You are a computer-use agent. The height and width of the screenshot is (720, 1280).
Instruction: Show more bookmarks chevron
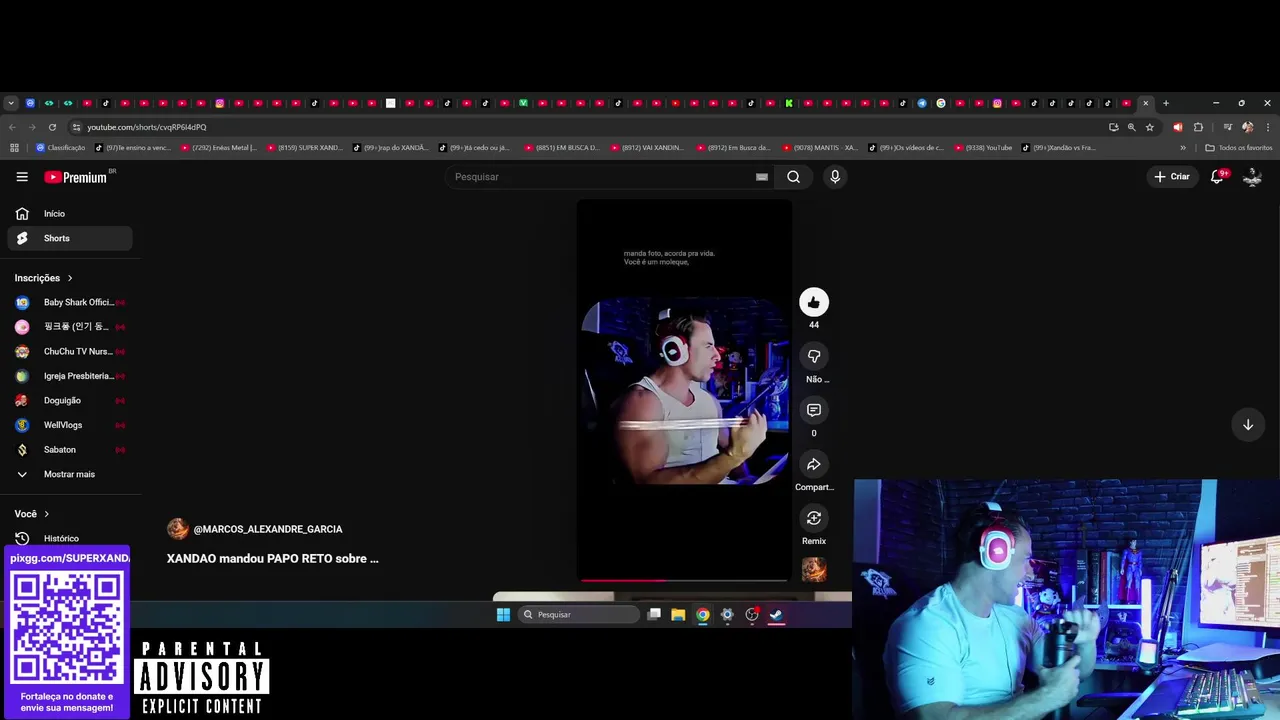[x=1183, y=148]
